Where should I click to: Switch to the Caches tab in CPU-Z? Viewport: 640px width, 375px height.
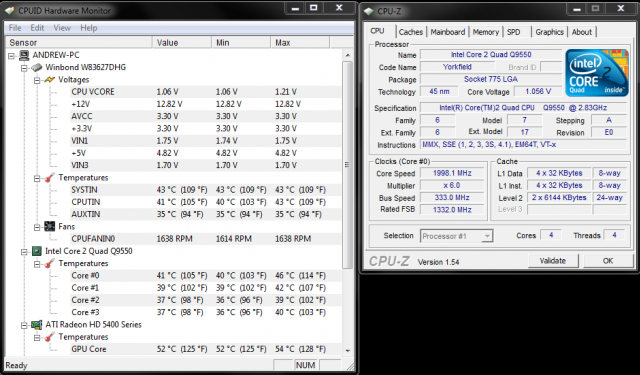[411, 32]
